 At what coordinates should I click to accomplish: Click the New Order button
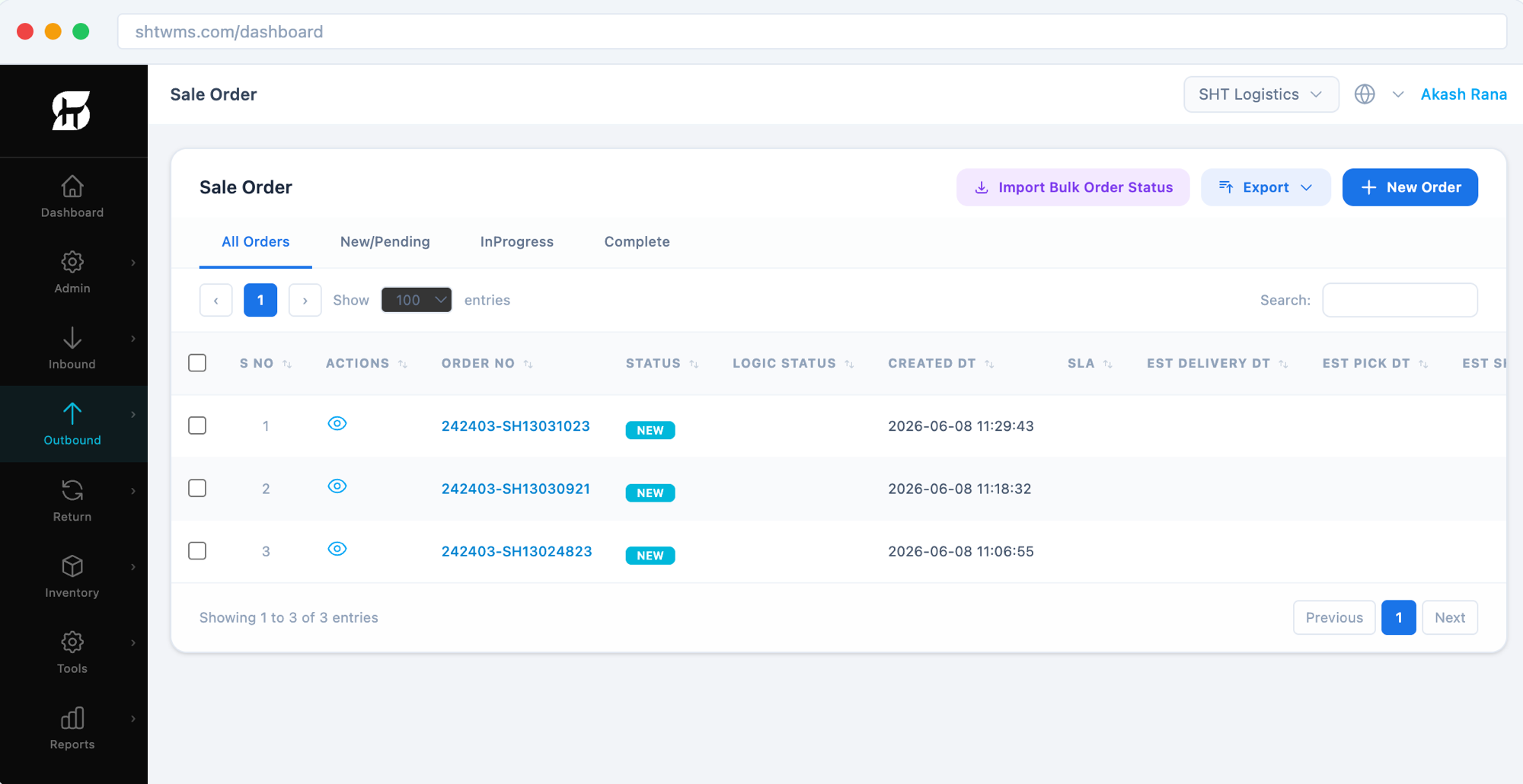pyautogui.click(x=1410, y=187)
